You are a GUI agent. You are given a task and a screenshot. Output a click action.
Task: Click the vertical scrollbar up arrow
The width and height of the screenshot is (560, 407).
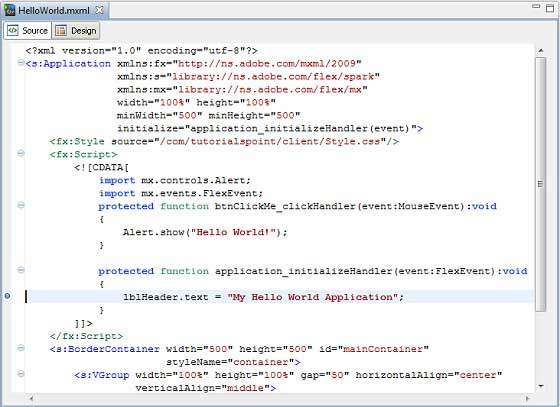pos(541,51)
